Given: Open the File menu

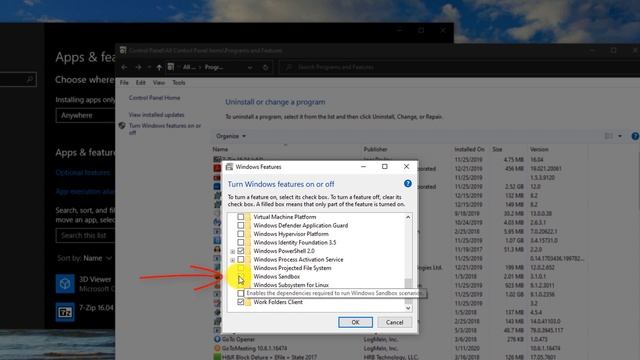Looking at the screenshot, I should coord(124,82).
